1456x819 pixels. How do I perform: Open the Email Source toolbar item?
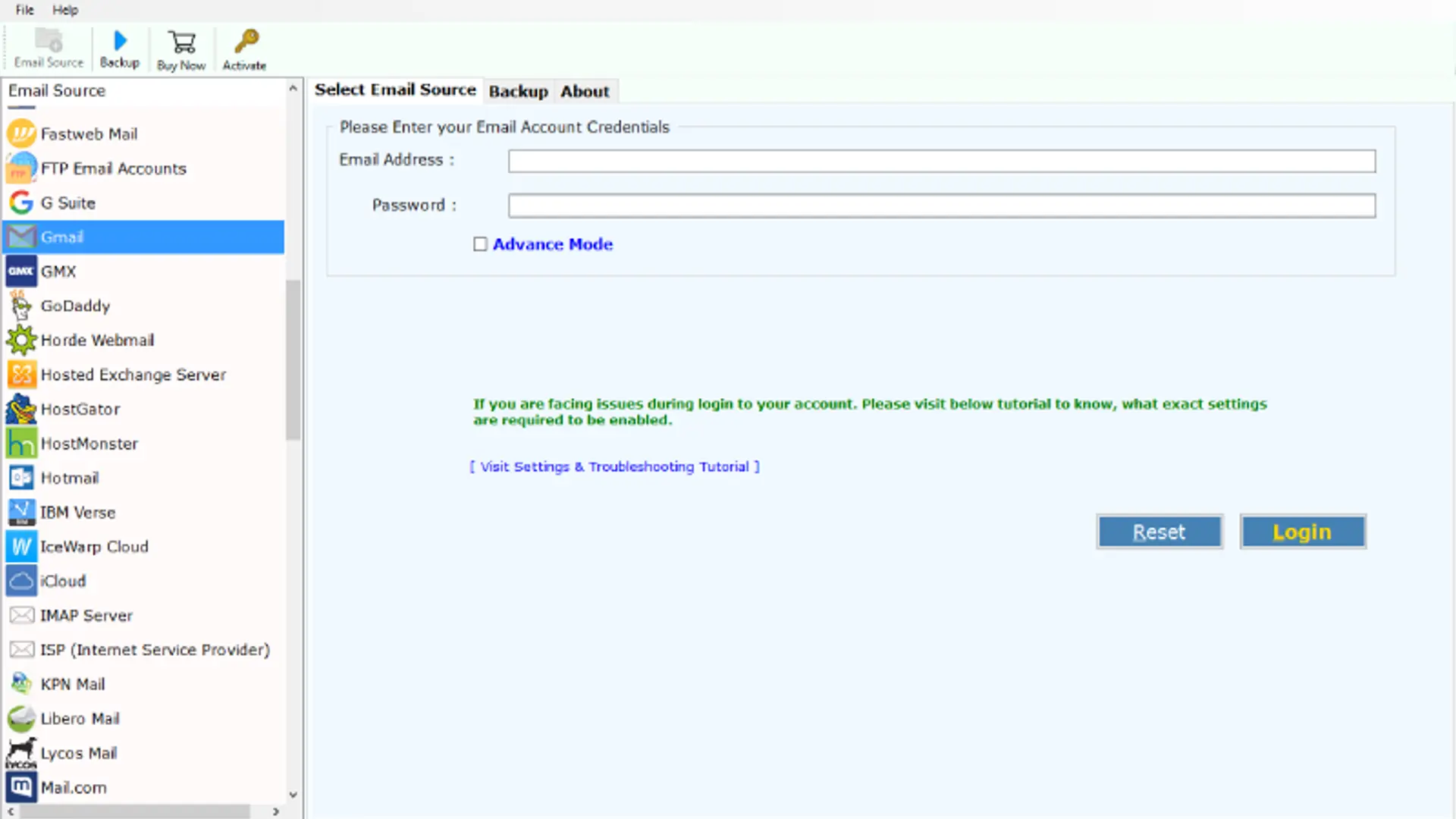click(47, 45)
